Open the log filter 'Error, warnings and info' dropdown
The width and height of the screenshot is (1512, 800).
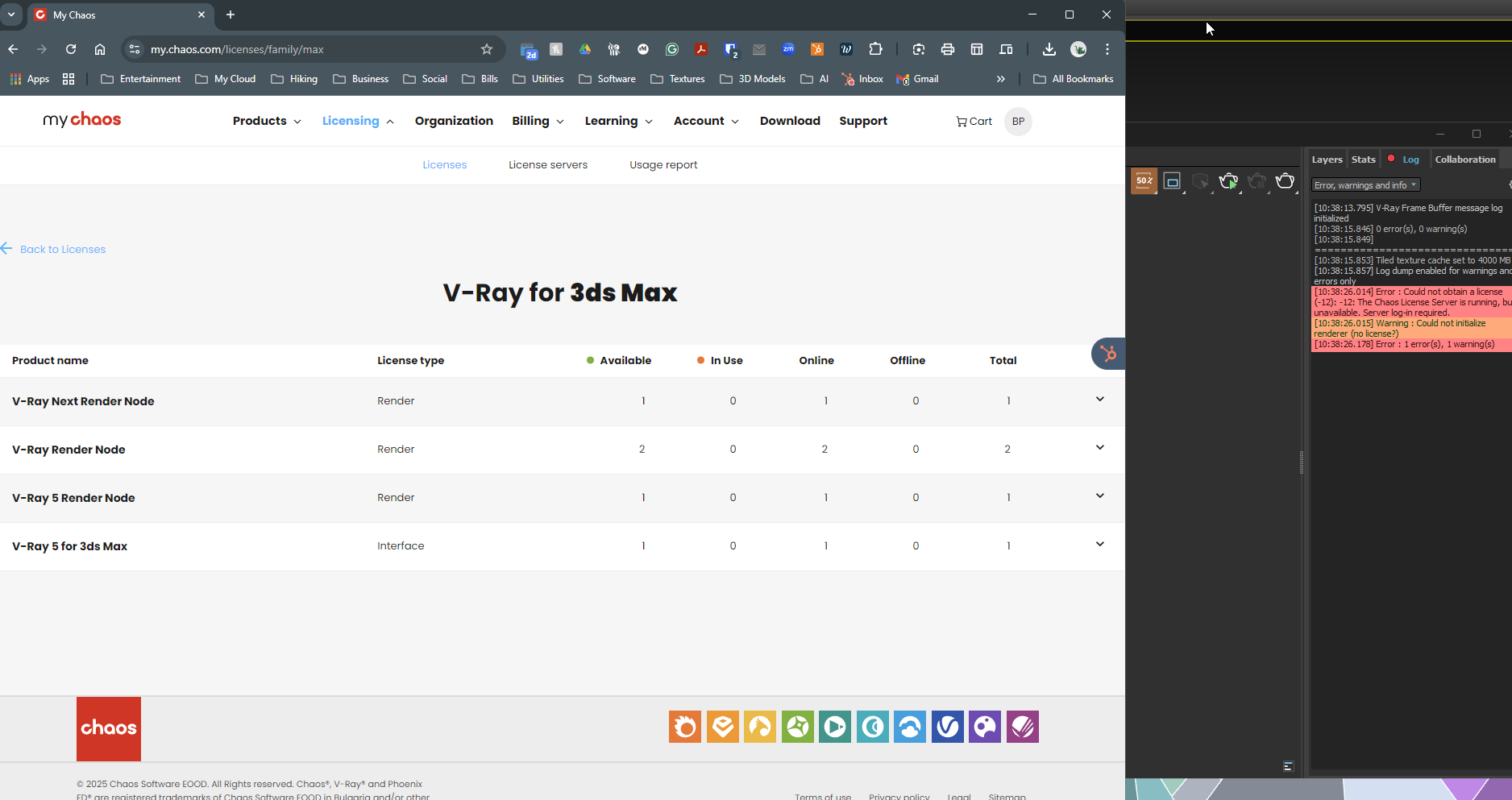tap(1365, 185)
